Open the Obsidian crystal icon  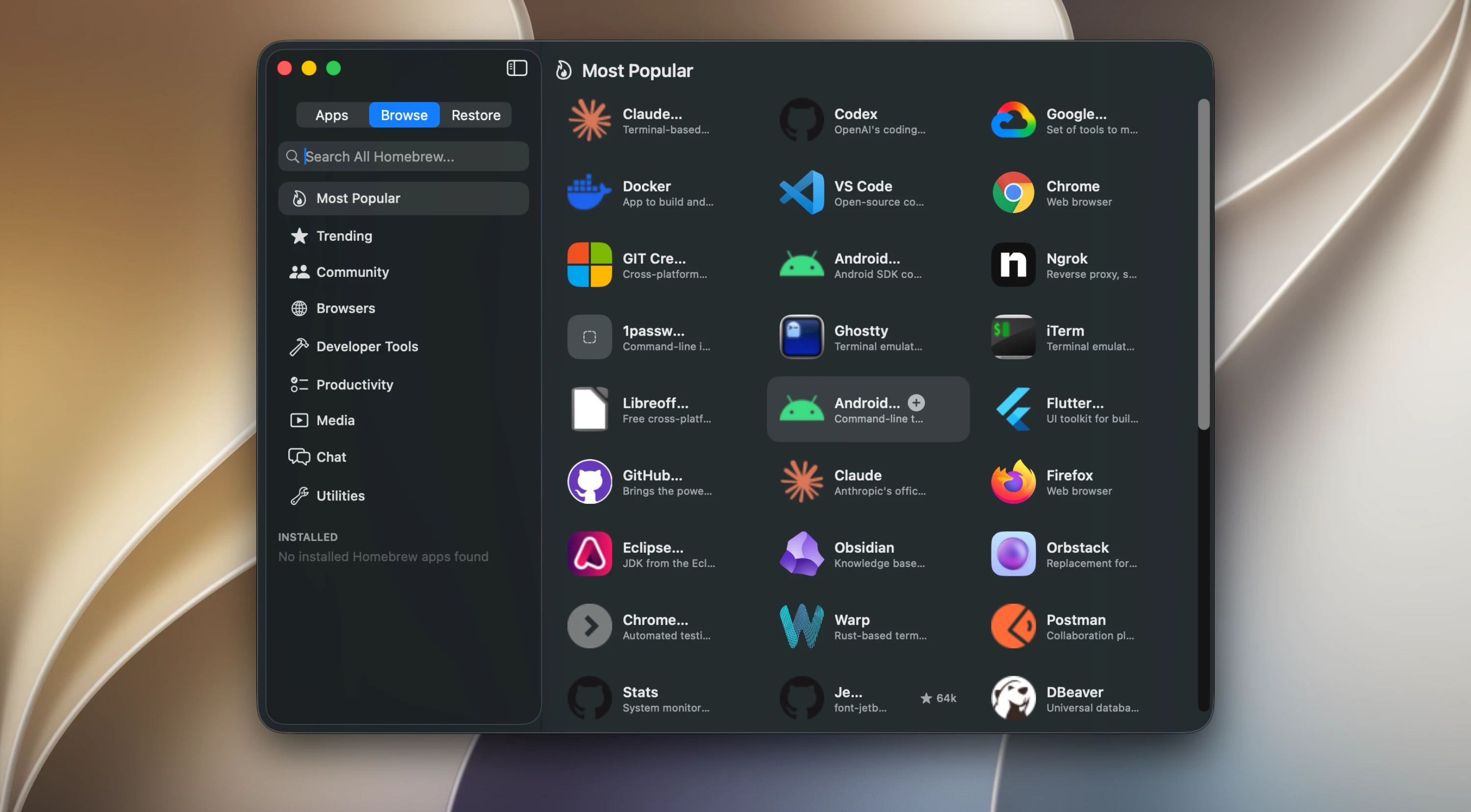tap(801, 554)
